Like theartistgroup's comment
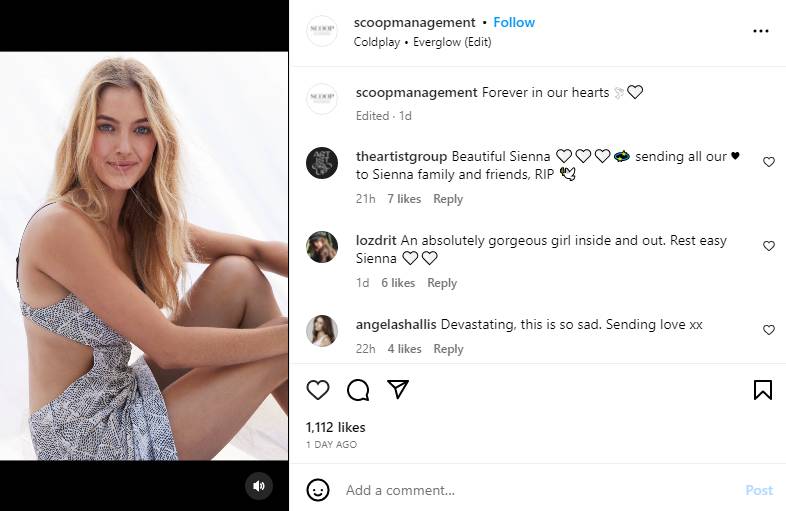This screenshot has width=786, height=511. coord(769,162)
